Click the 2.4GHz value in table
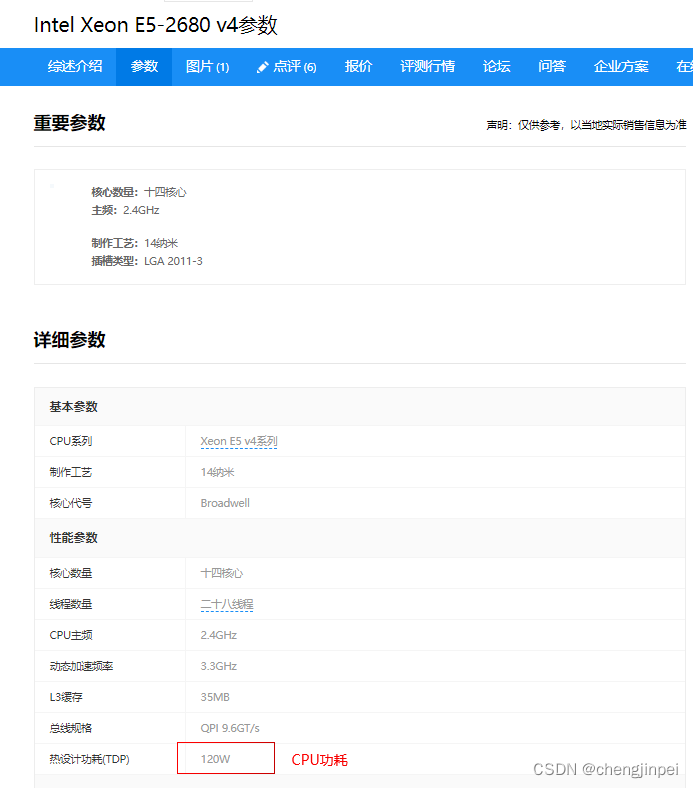Screen dimensions: 693x788 (x=219, y=635)
